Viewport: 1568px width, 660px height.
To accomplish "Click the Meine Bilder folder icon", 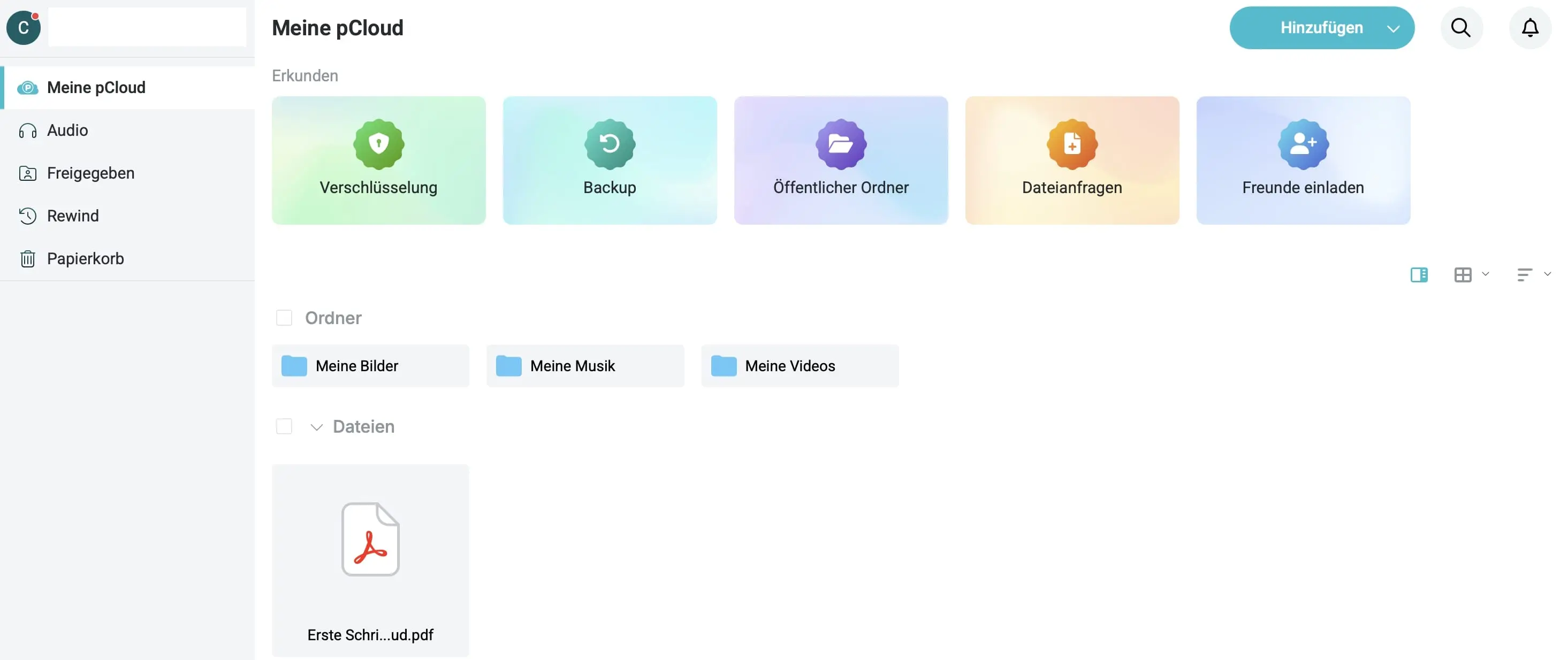I will coord(294,366).
